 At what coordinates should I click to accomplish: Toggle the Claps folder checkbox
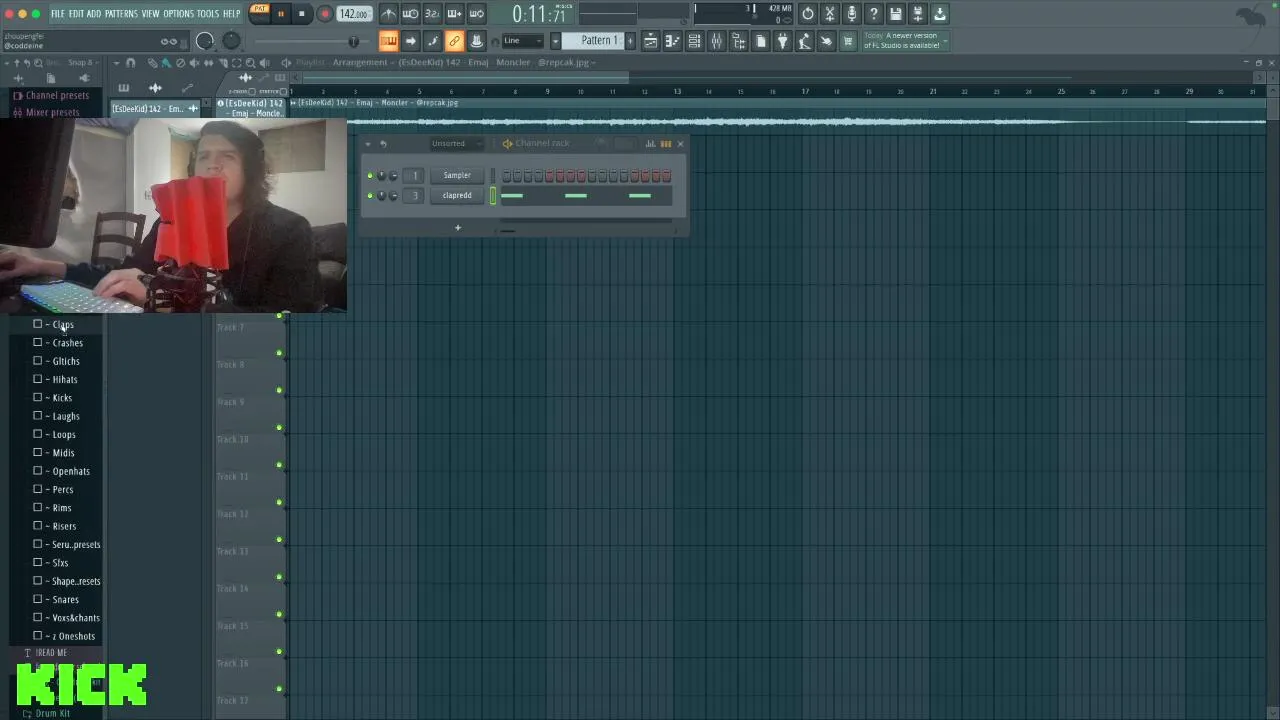(x=38, y=324)
